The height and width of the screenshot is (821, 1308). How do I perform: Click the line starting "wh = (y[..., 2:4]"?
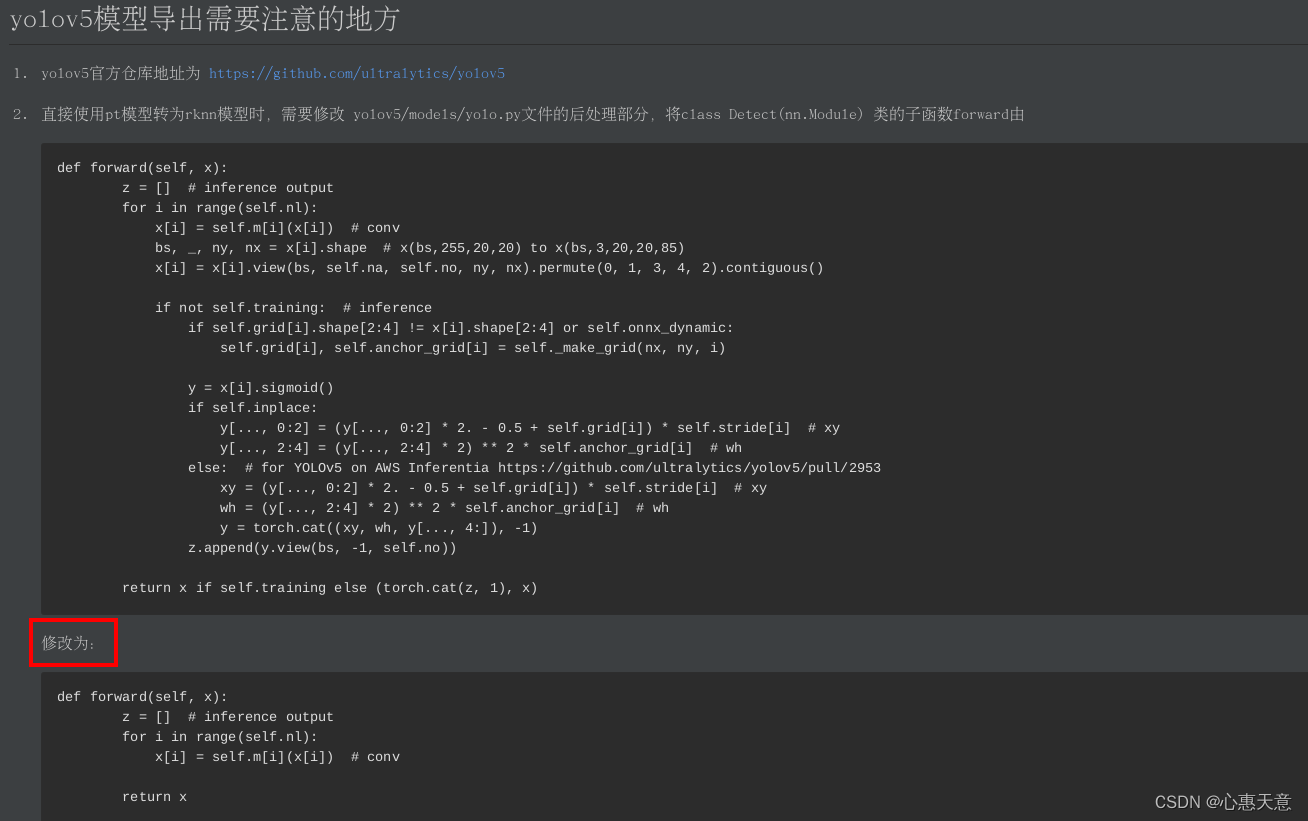pyautogui.click(x=444, y=508)
